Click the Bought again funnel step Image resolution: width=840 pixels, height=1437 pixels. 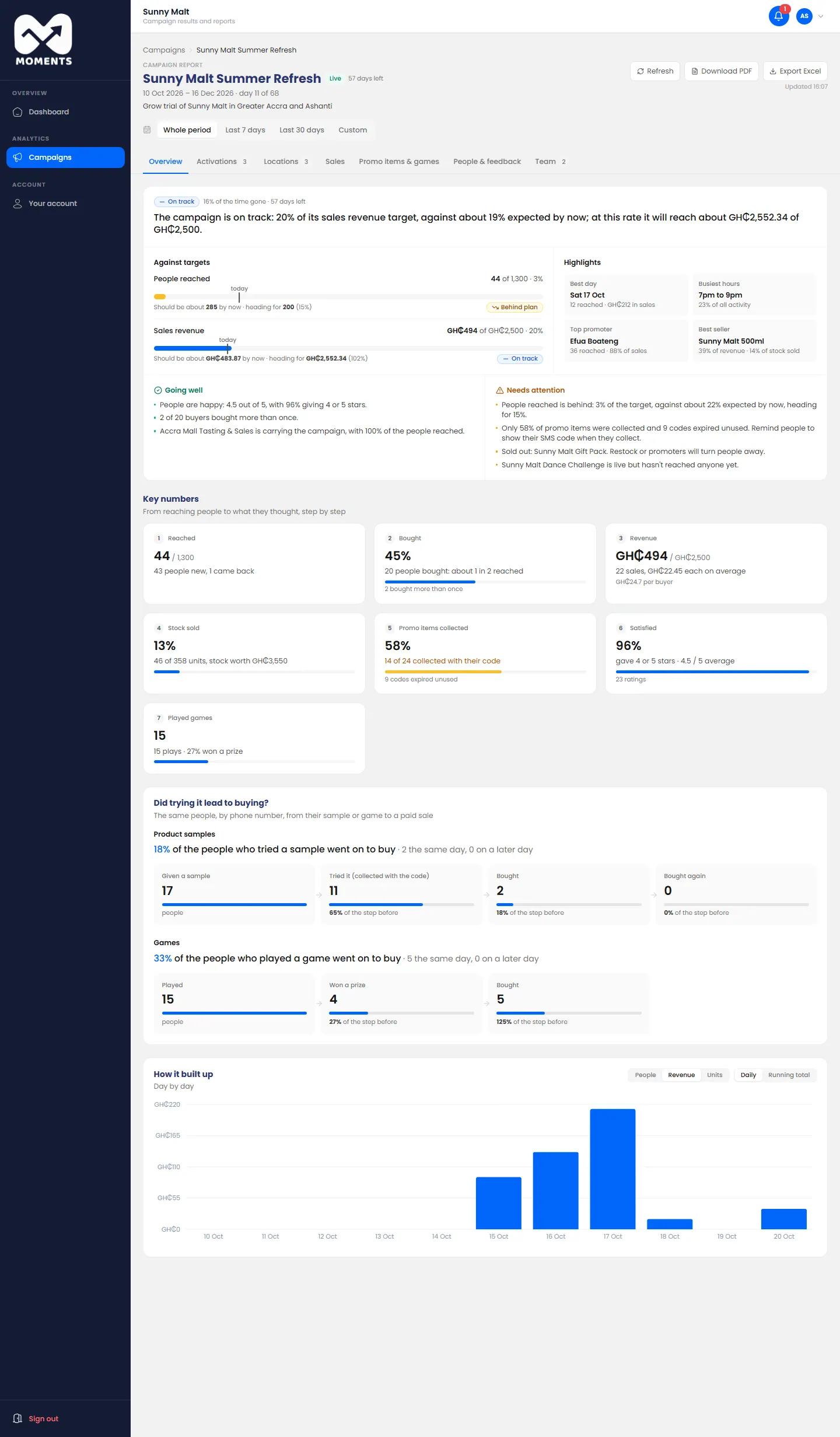pos(736,894)
